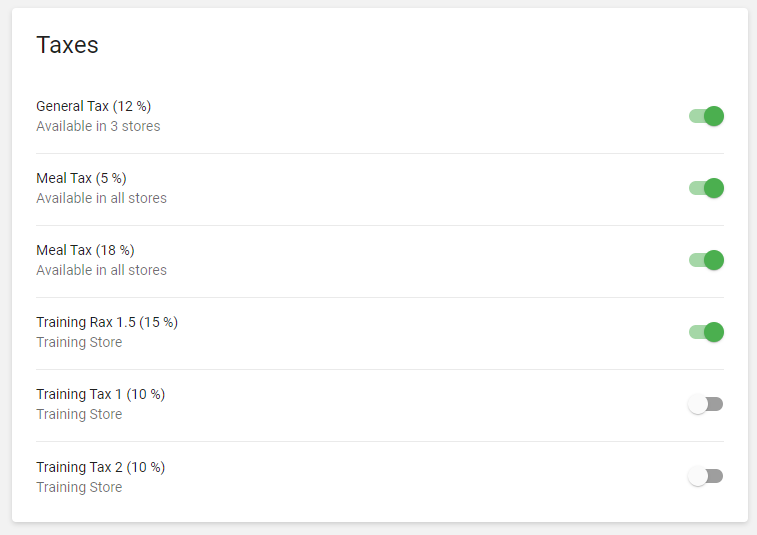Turn on the Training Tax 2 switch
757x535 pixels.
click(x=705, y=476)
